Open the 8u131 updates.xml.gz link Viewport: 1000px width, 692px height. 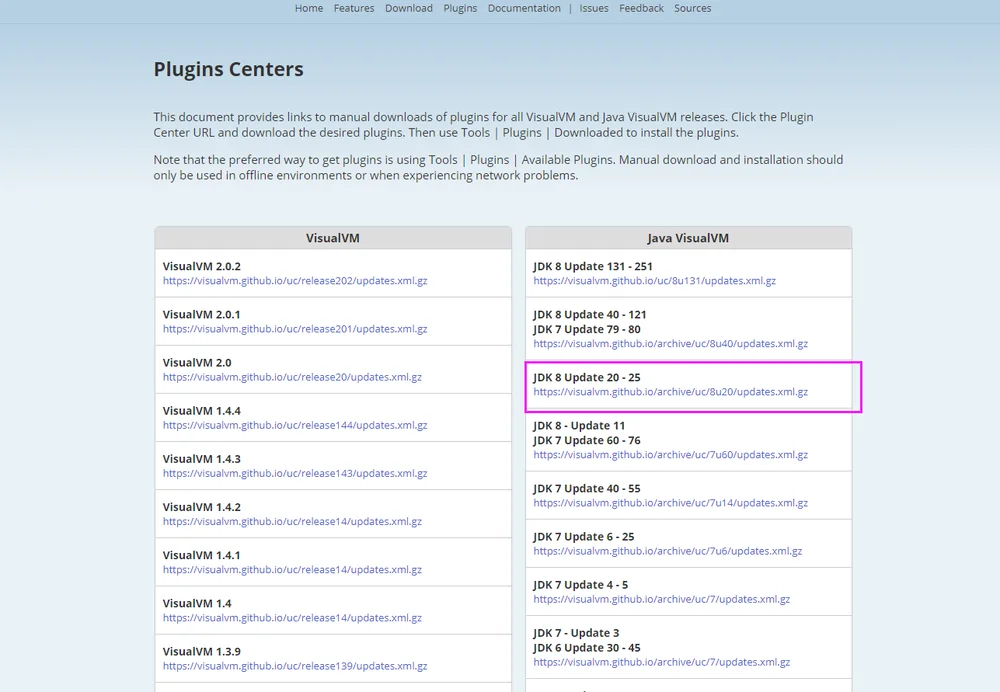point(654,281)
